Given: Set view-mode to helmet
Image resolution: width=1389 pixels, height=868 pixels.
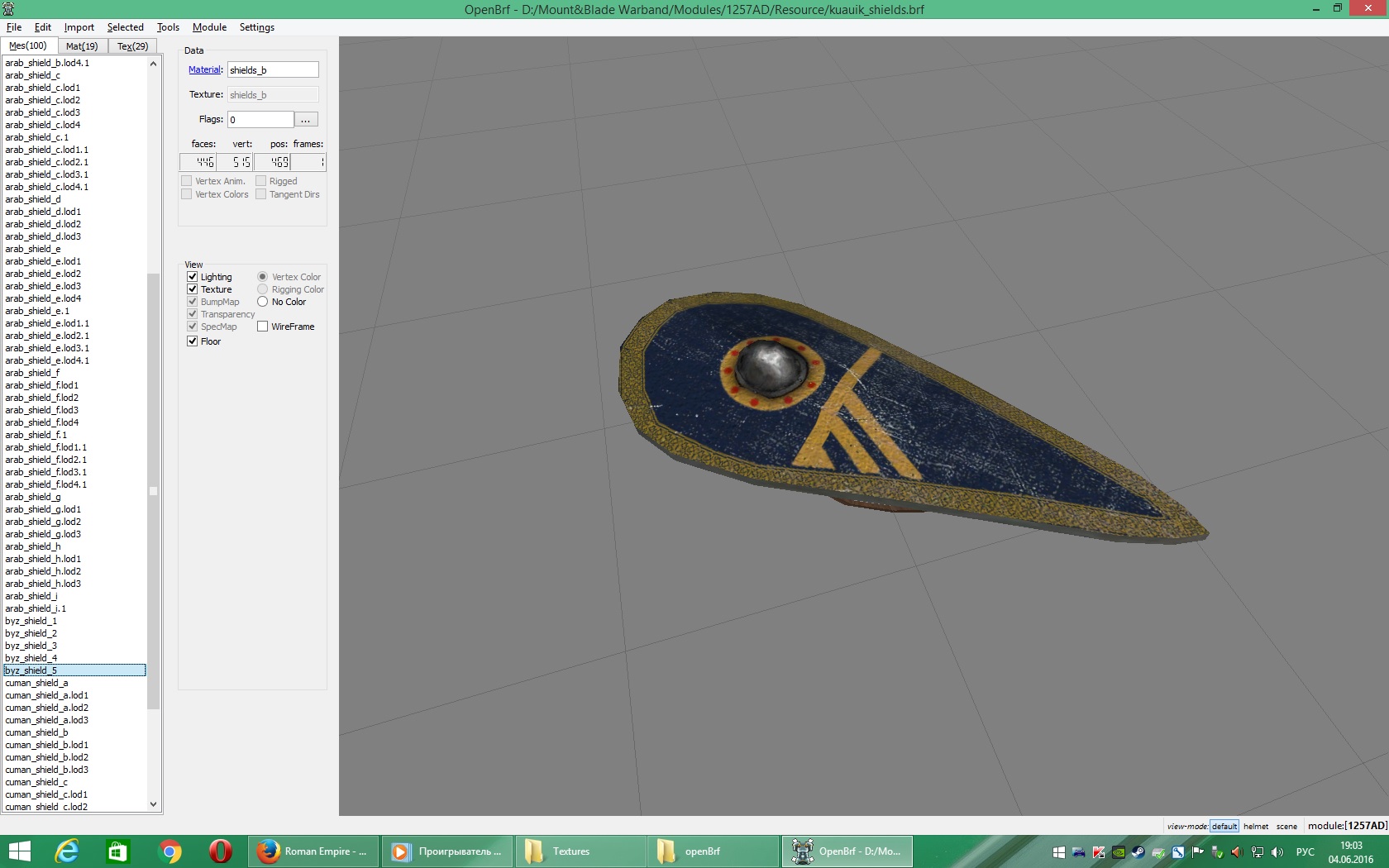Looking at the screenshot, I should tap(1256, 826).
